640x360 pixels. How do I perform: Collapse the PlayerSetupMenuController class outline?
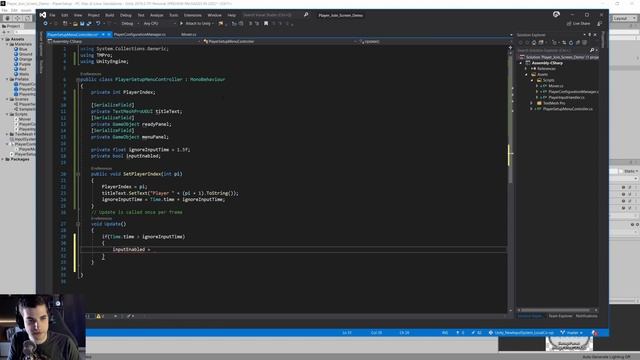tap(78, 80)
